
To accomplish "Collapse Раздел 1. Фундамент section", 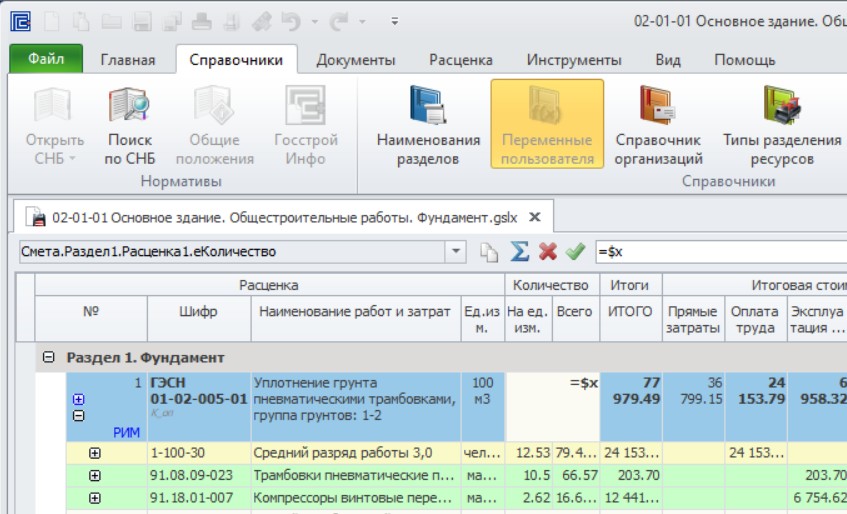I will [49, 357].
